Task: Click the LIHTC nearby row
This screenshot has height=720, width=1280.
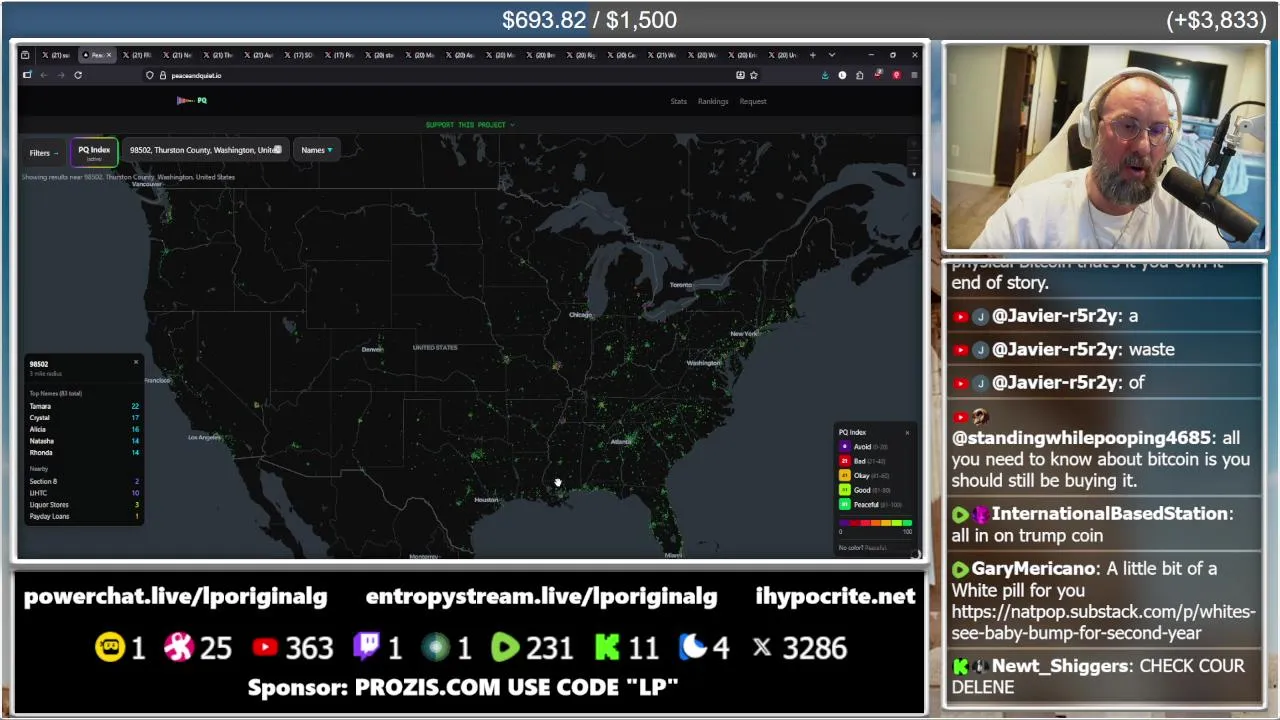Action: pyautogui.click(x=84, y=493)
